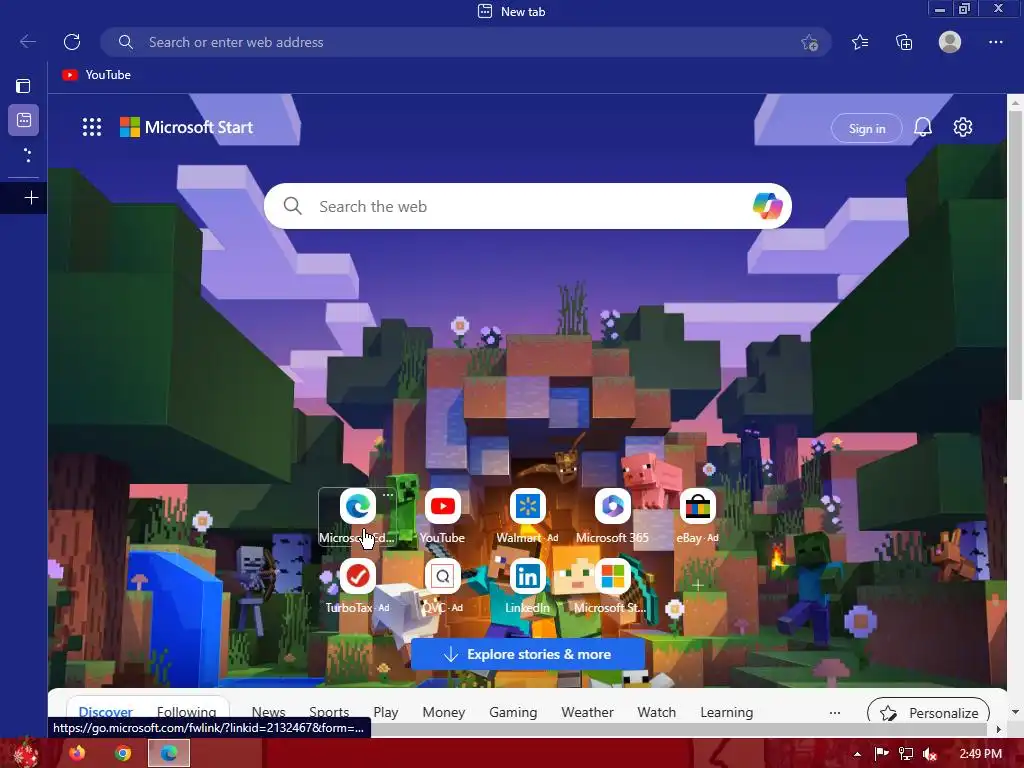Open the network tray icon

pos(906,754)
